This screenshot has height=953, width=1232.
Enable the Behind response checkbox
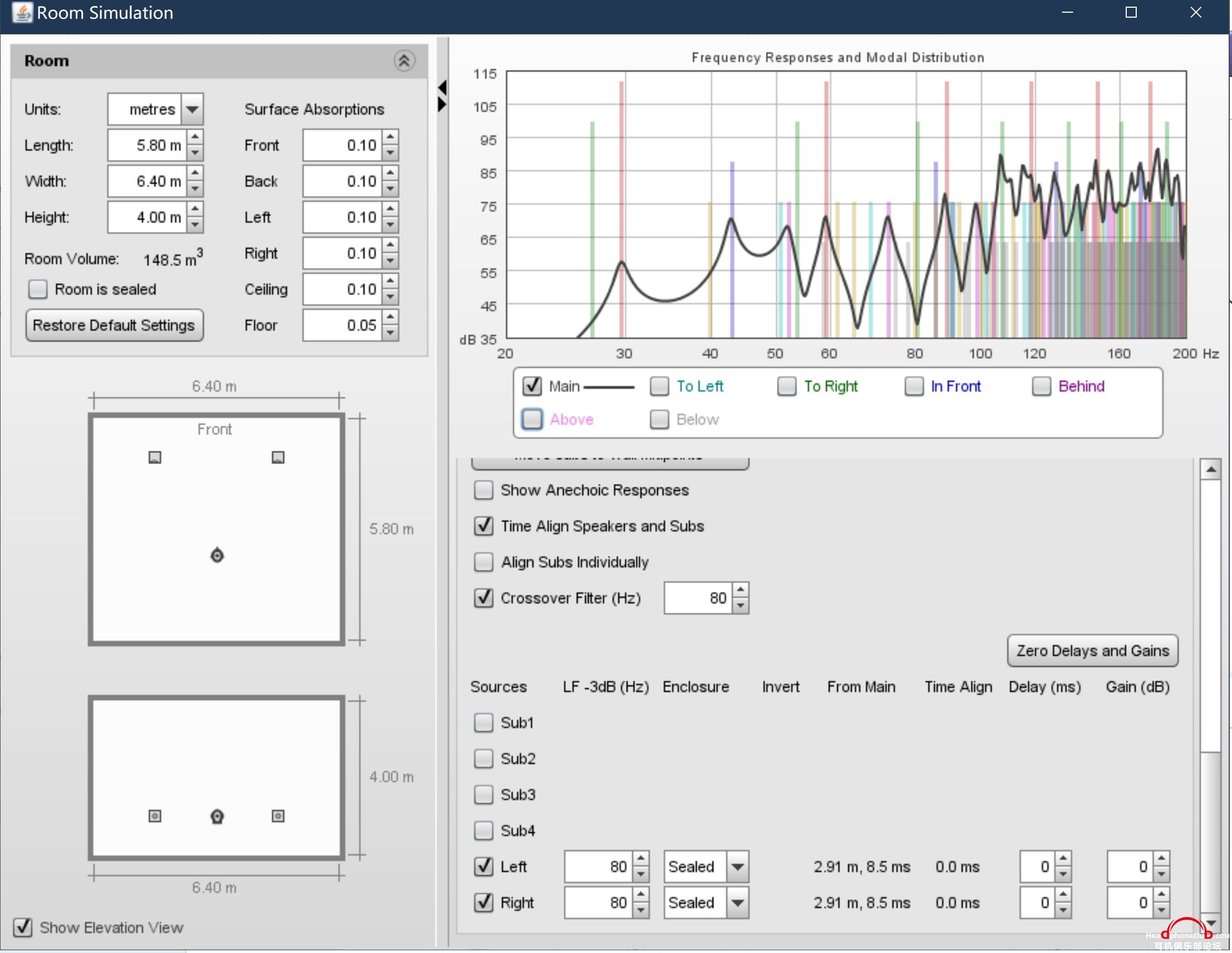pyautogui.click(x=1042, y=387)
